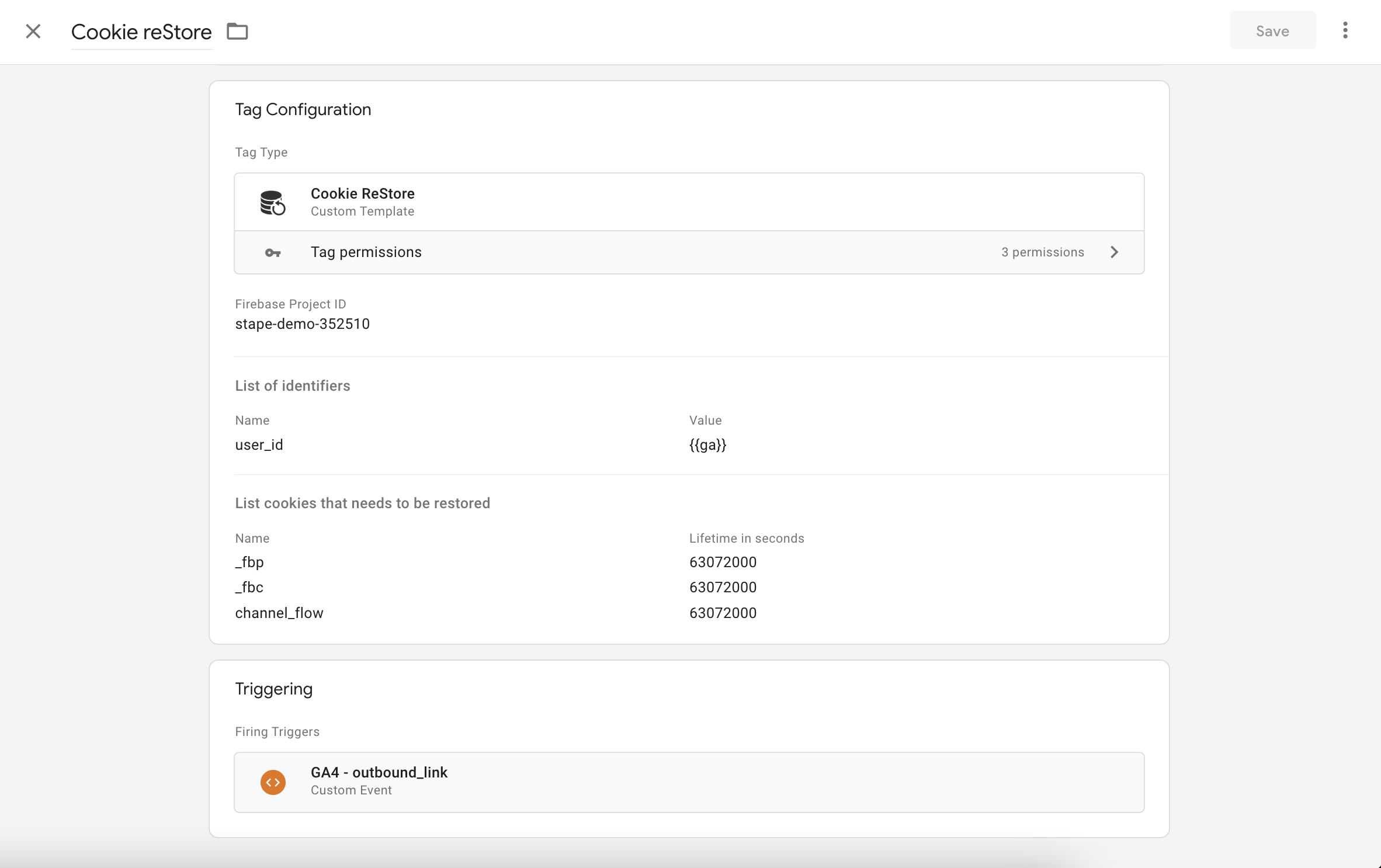Click the _fbc lifetime value 63072000

[x=723, y=587]
